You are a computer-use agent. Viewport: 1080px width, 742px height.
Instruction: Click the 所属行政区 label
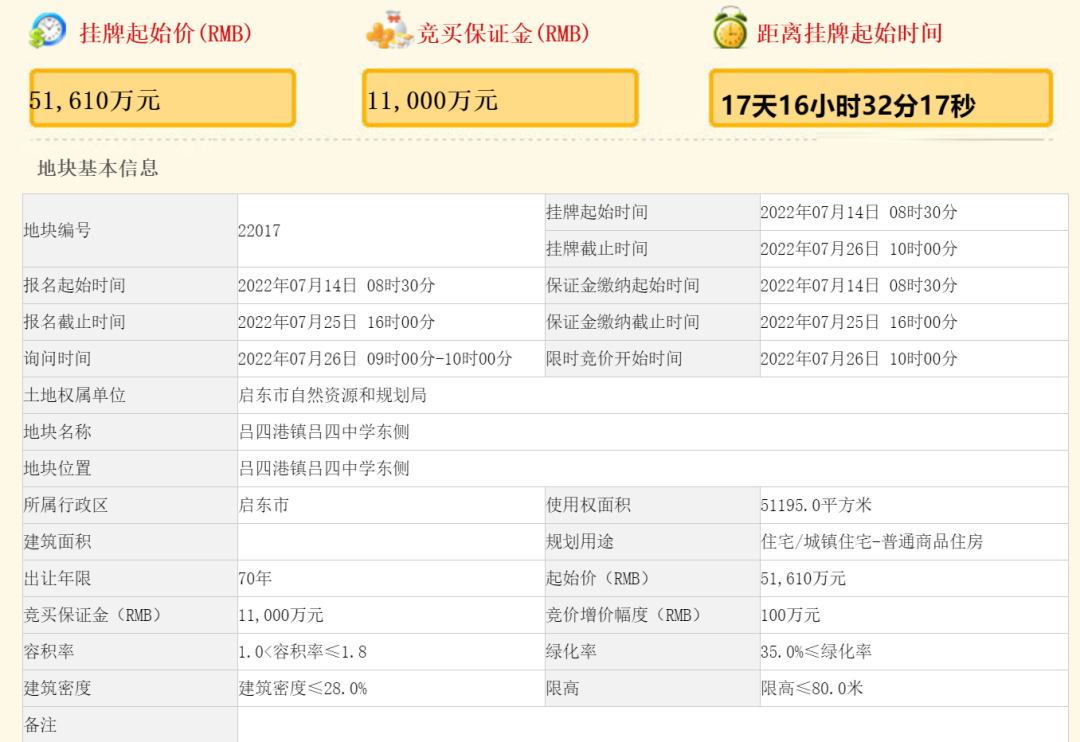[x=65, y=505]
